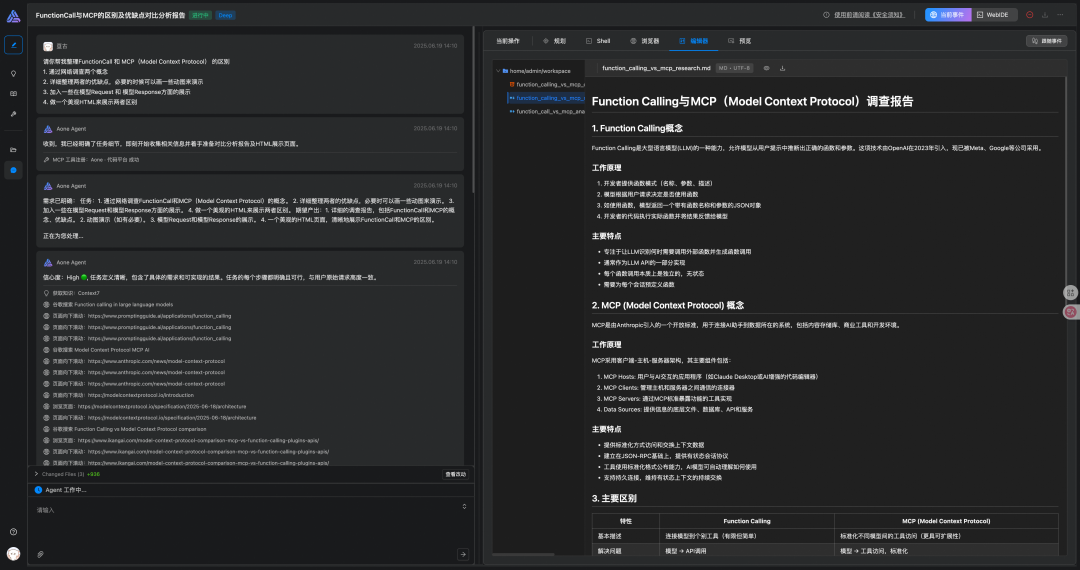Click heading 1. Function Calling概念
Image resolution: width=1080 pixels, height=570 pixels.
pos(637,128)
